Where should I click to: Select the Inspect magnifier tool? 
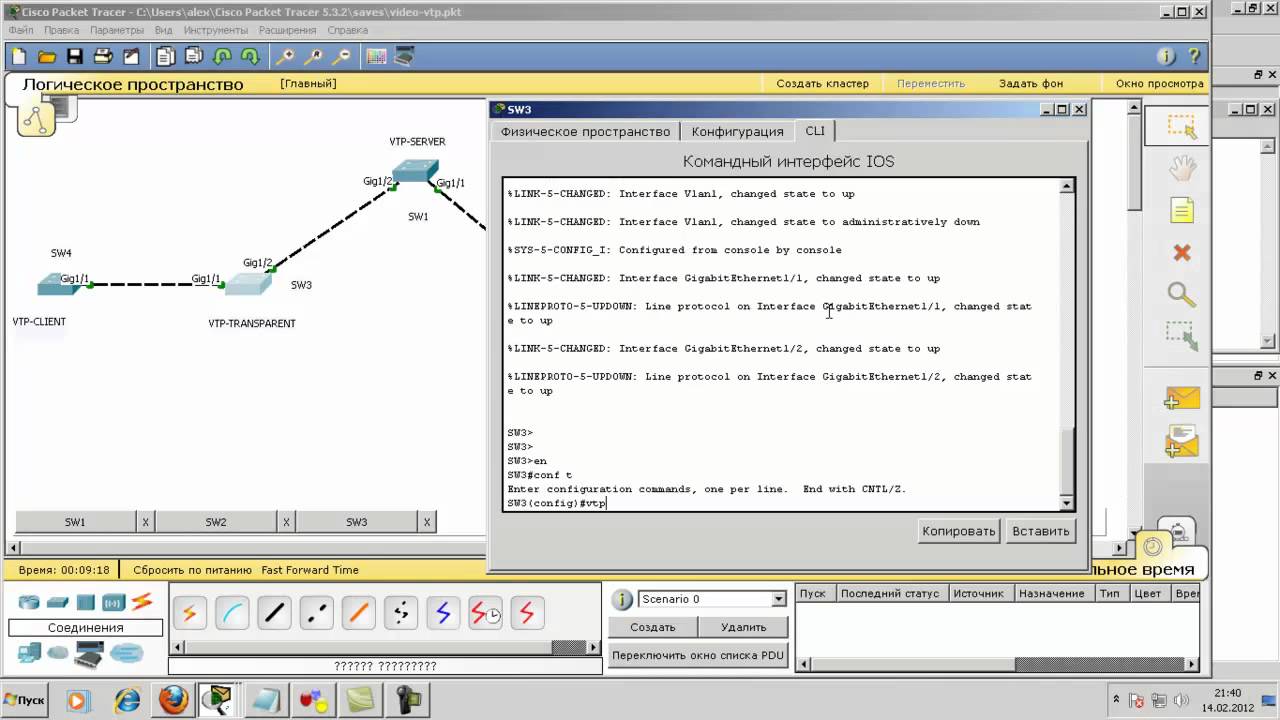click(1182, 294)
